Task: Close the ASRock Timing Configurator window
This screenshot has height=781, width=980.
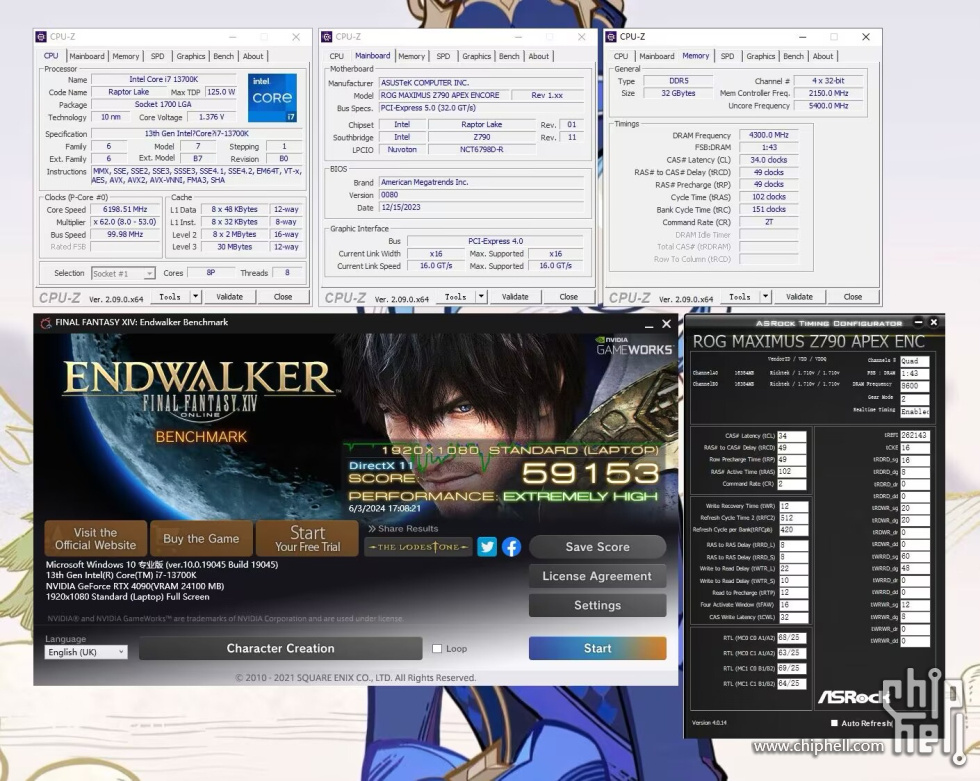Action: coord(934,322)
